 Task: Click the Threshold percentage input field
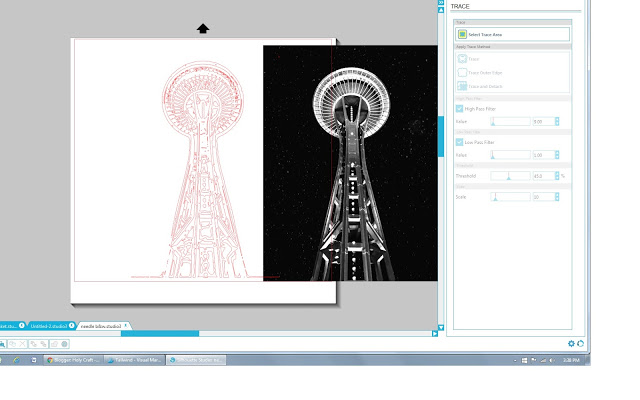543,176
